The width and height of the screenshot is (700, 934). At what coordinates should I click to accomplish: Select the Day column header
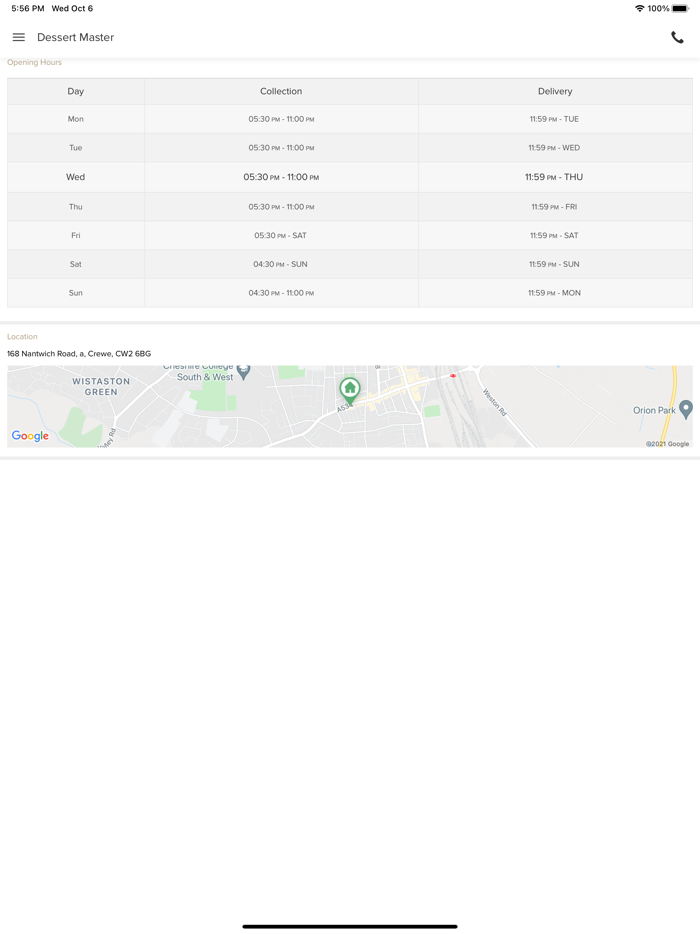click(76, 91)
